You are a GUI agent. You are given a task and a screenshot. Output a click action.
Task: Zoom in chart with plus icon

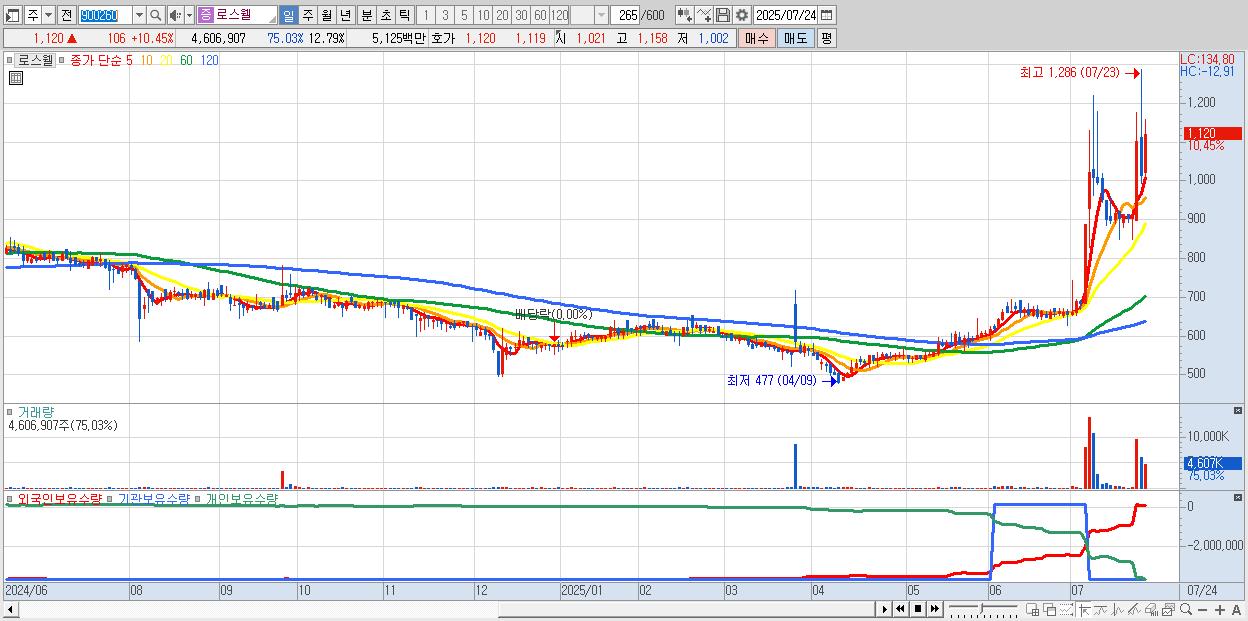(1220, 609)
